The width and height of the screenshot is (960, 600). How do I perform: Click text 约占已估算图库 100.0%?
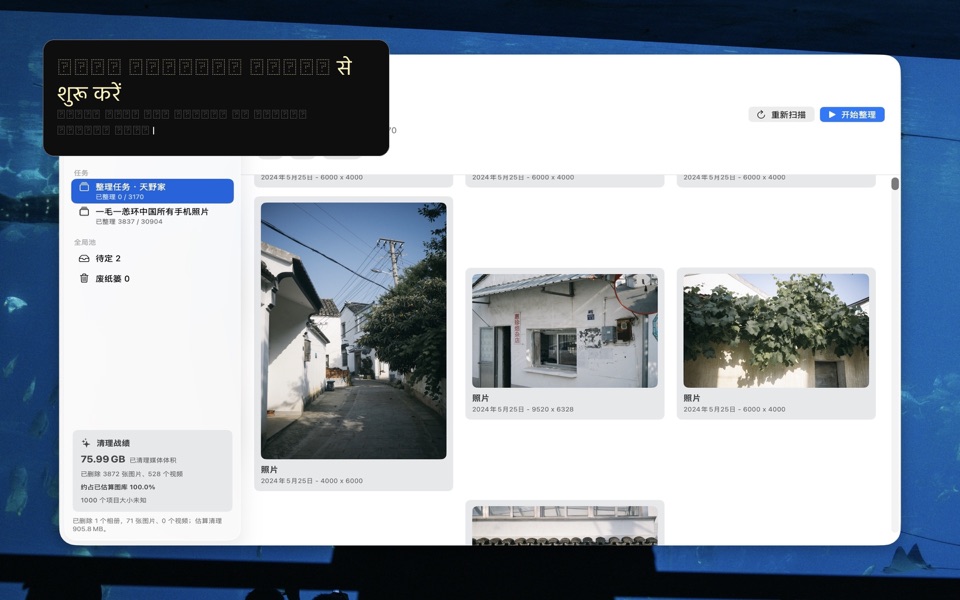[x=118, y=487]
